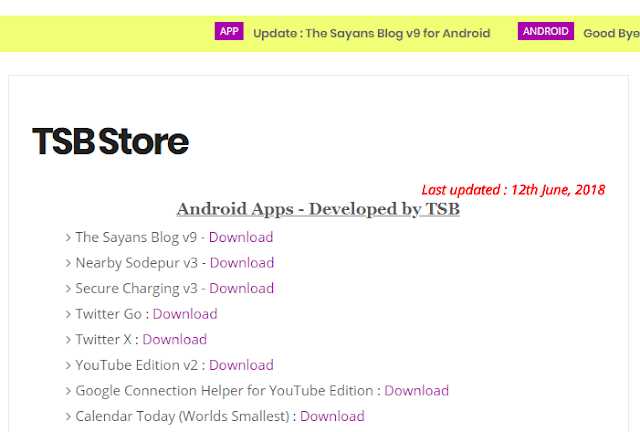Open the 'Update : The Sayans Blog v9 for Android' headline
This screenshot has height=432, width=640.
tap(371, 33)
